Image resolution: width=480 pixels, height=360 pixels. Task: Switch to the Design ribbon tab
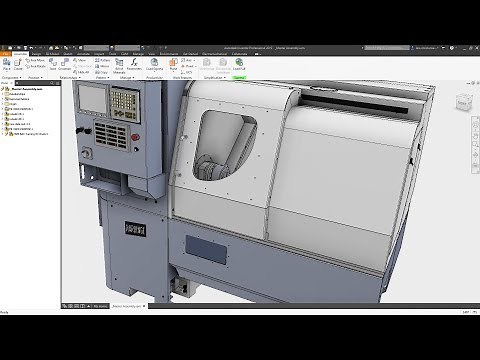(x=36, y=54)
